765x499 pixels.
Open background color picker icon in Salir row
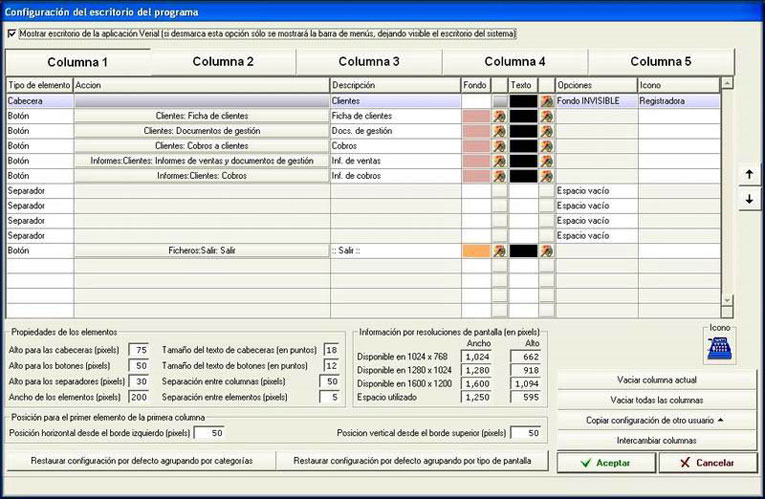coord(499,251)
